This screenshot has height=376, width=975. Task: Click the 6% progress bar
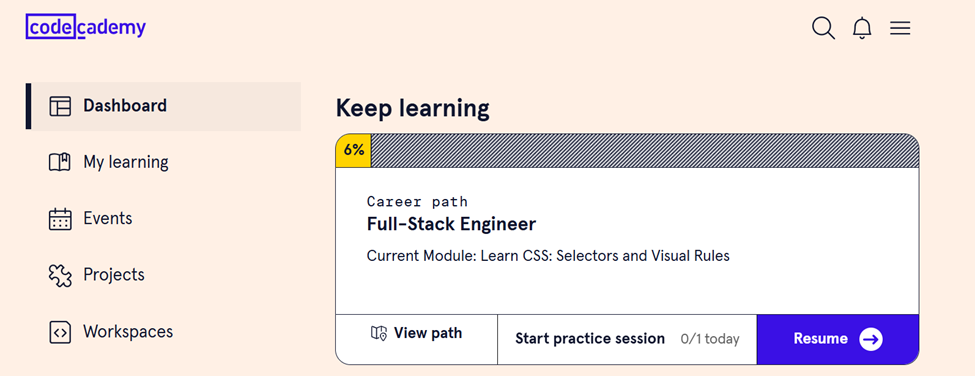click(x=627, y=150)
